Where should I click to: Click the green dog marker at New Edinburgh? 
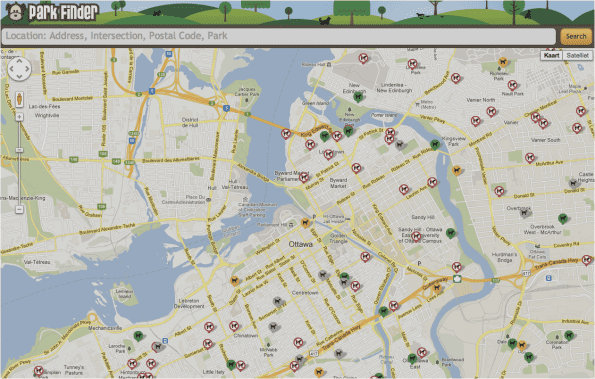(358, 97)
